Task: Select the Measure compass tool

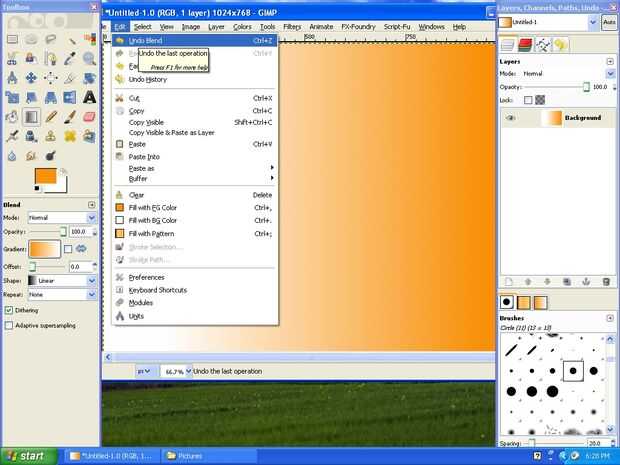Action: (12, 78)
